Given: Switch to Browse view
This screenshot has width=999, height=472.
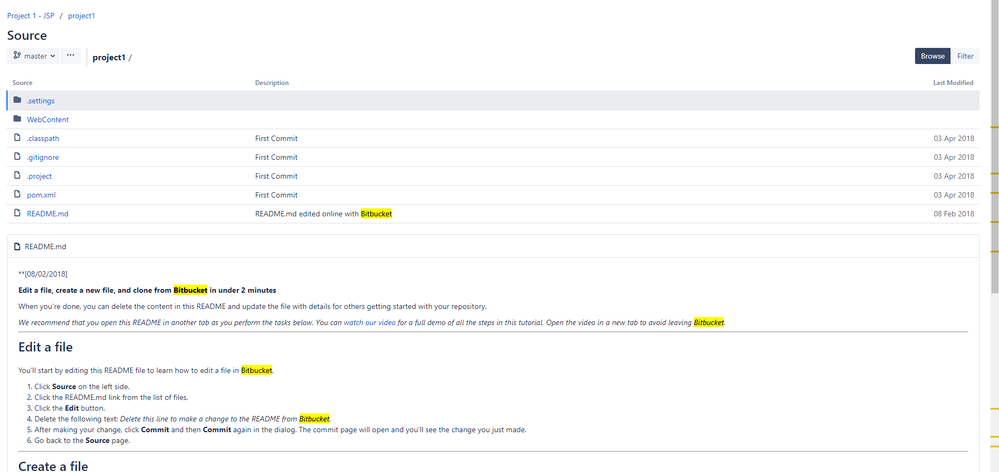Looking at the screenshot, I should [933, 56].
